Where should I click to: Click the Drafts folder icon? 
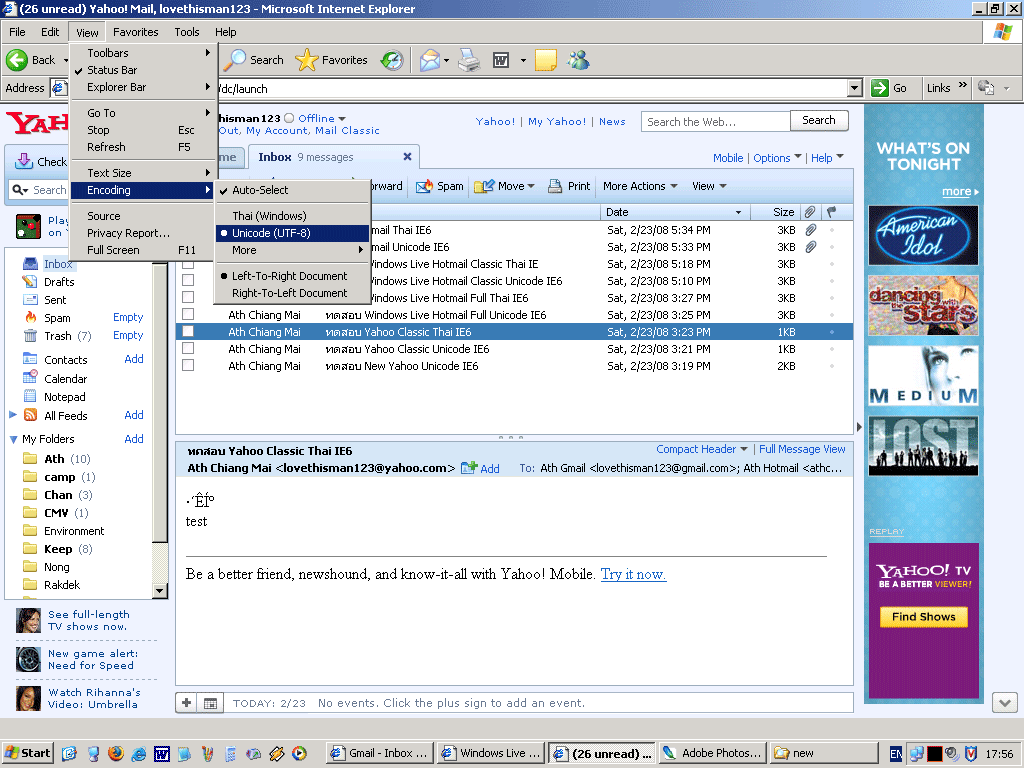[30, 281]
